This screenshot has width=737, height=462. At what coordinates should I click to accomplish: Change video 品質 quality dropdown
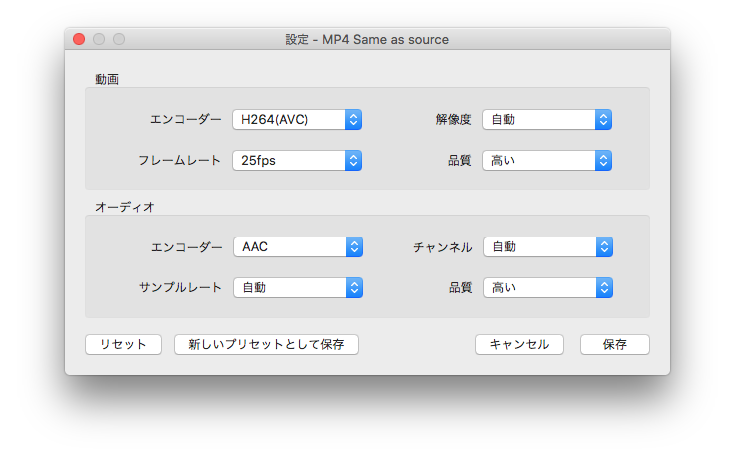point(546,160)
